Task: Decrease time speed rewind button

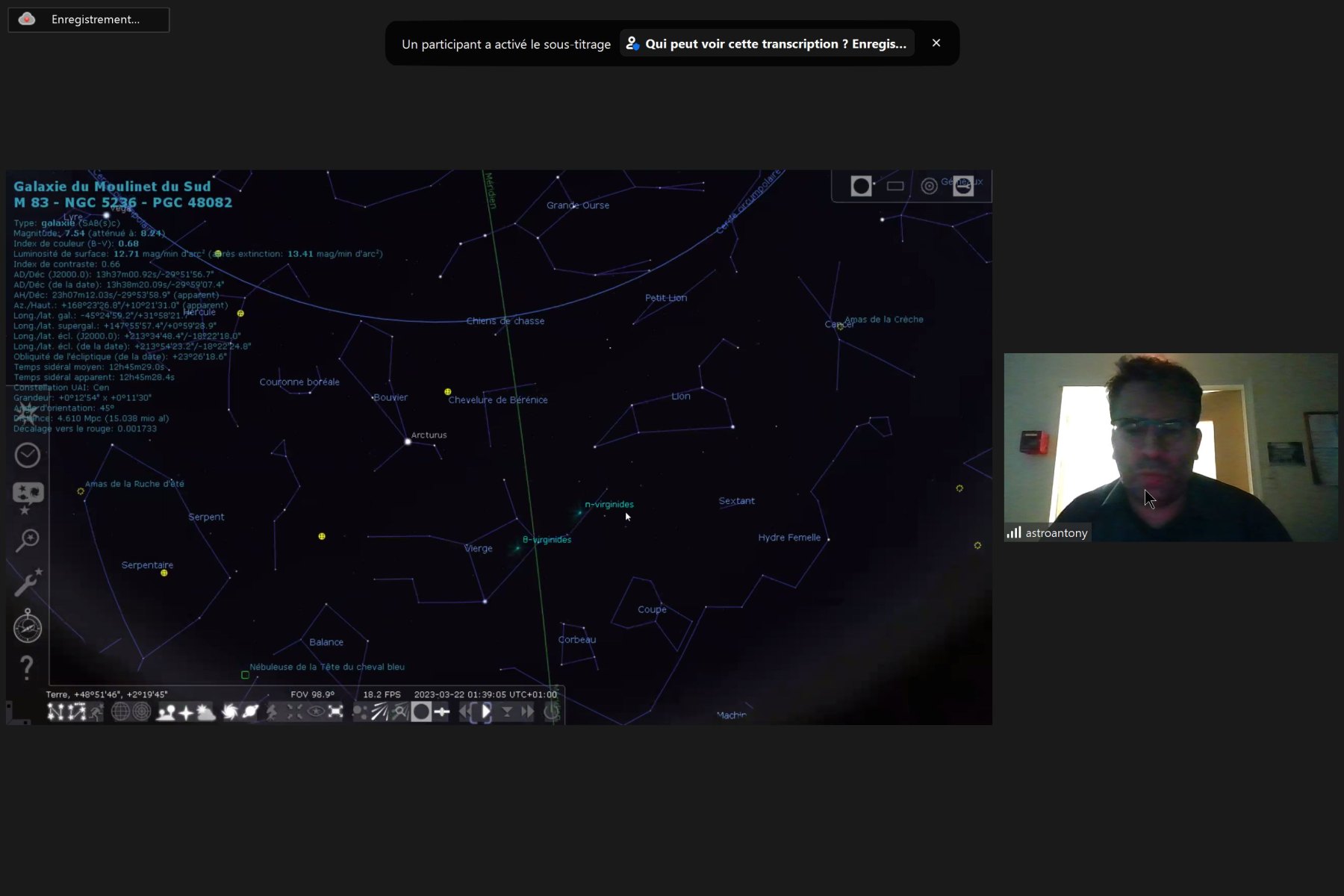Action: [x=465, y=712]
